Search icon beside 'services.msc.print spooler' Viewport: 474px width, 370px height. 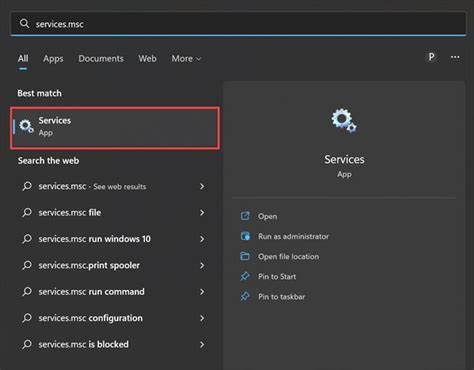27,265
